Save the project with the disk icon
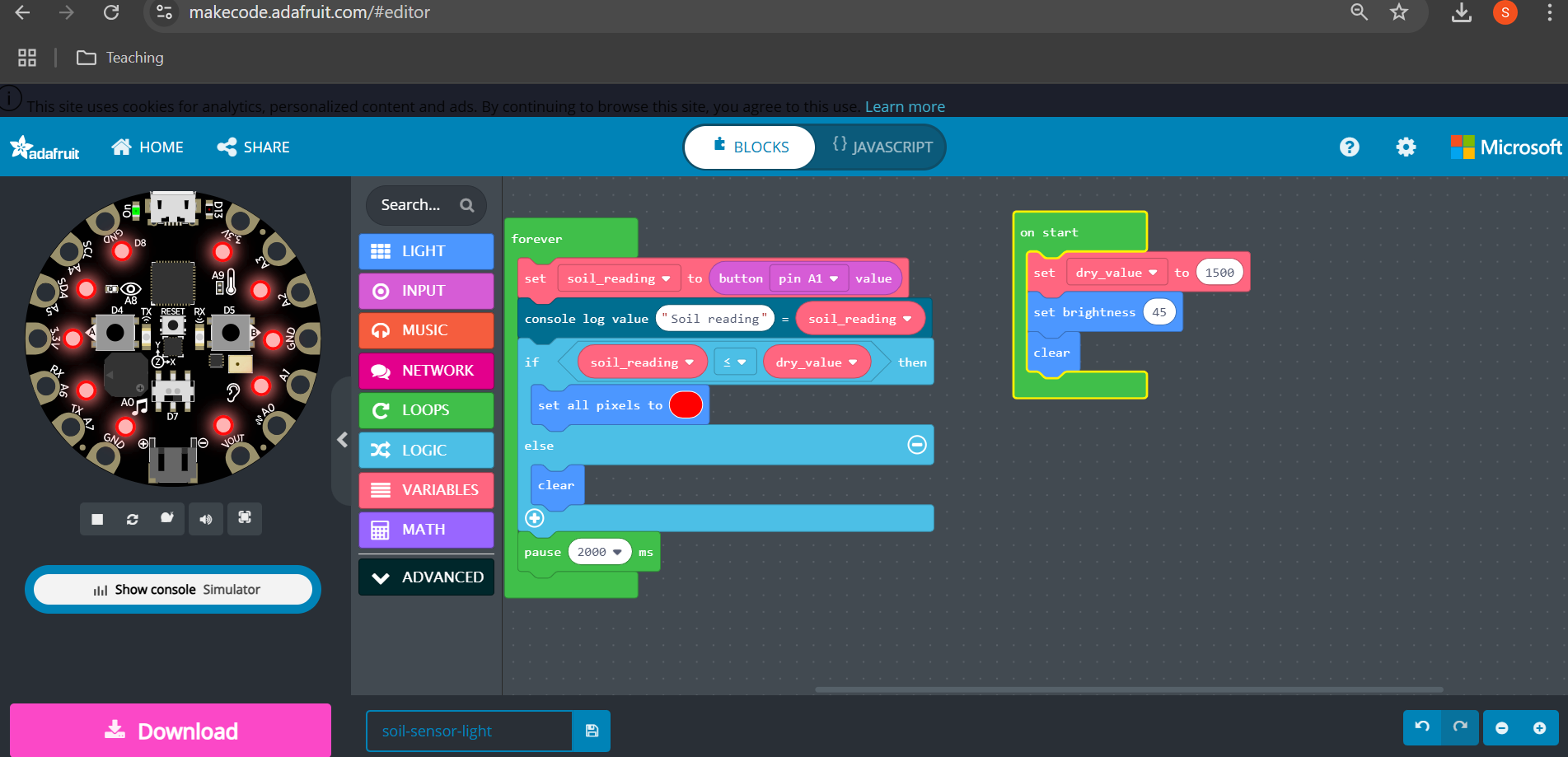This screenshot has width=1568, height=757. click(592, 731)
